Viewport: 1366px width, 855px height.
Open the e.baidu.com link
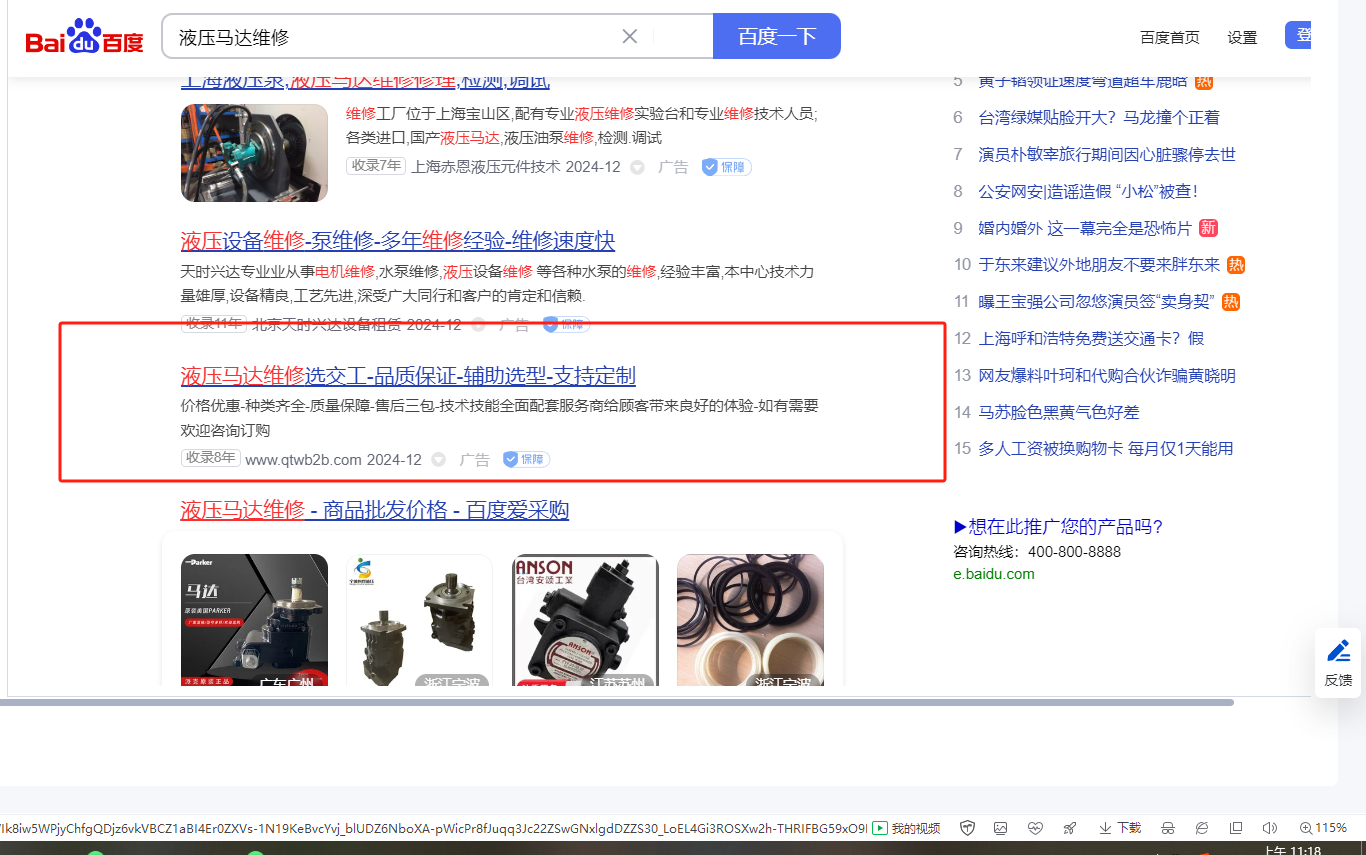point(994,574)
